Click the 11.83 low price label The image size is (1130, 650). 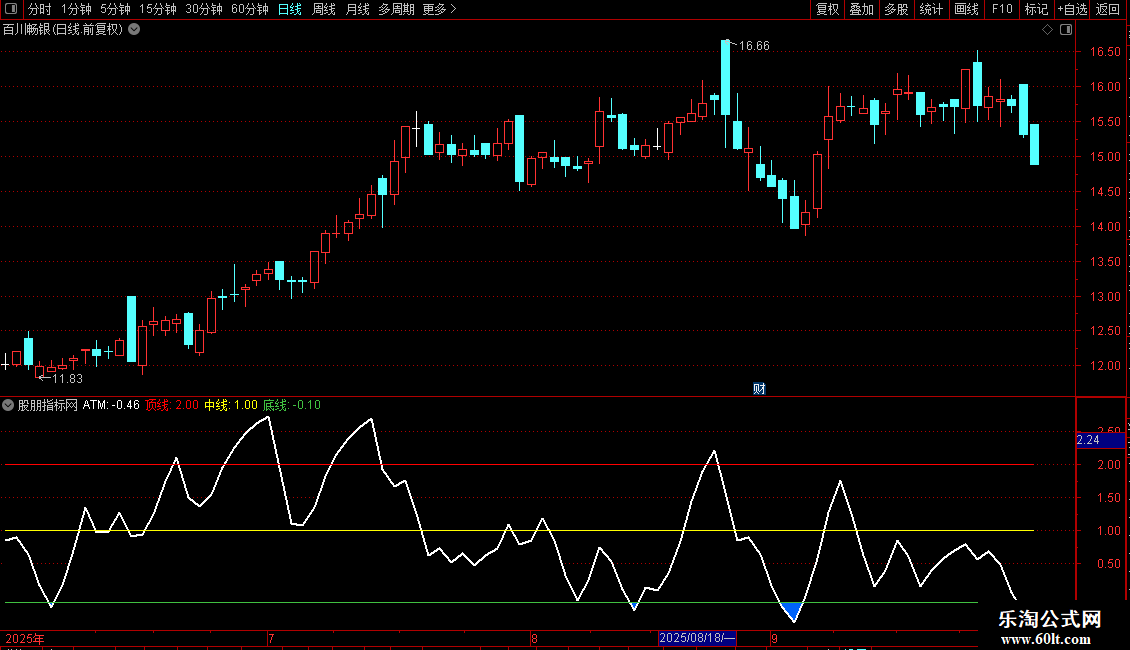point(67,378)
